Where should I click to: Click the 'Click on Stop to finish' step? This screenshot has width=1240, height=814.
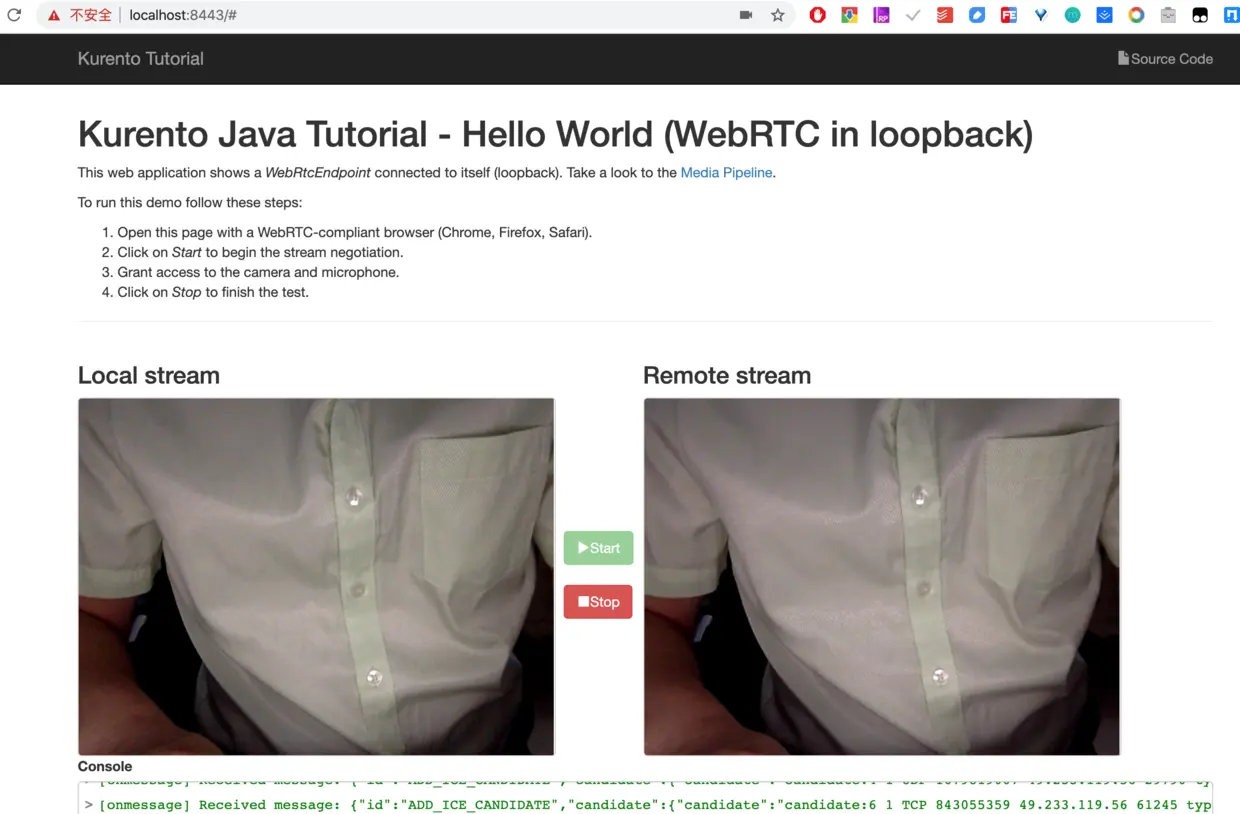point(213,292)
